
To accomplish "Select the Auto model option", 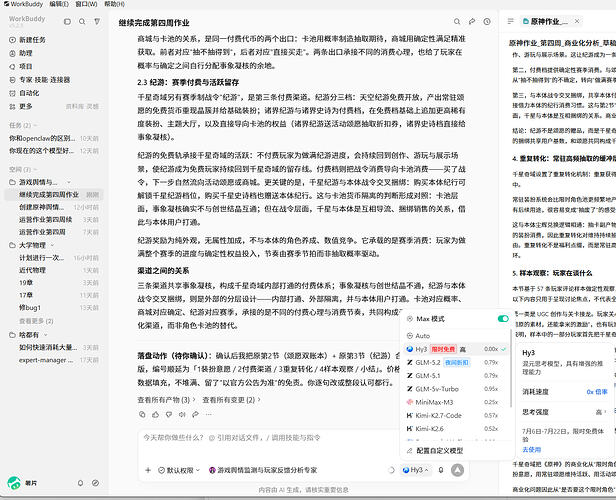I will (x=456, y=336).
